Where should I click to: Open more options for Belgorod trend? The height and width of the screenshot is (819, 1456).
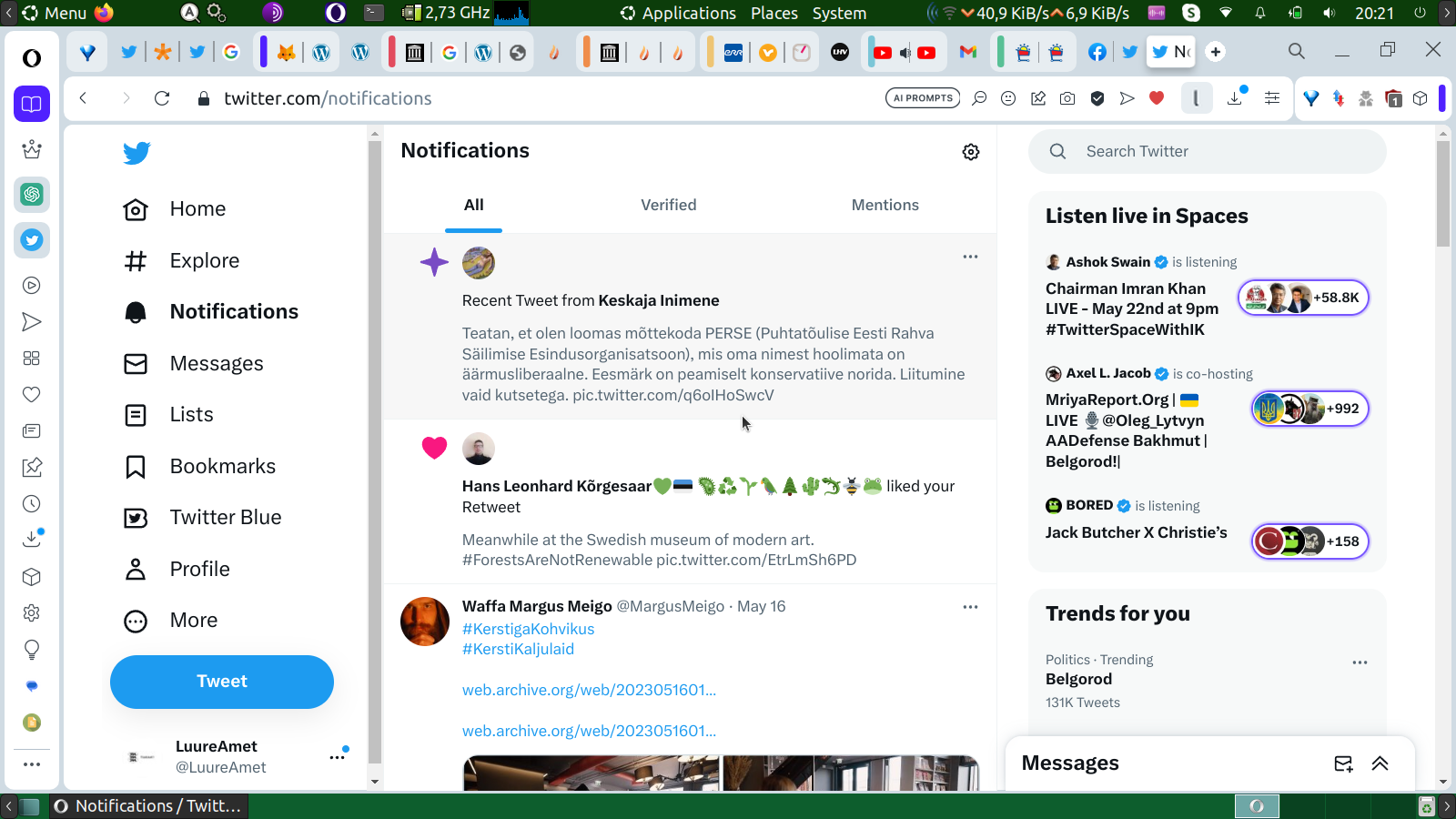click(1360, 662)
